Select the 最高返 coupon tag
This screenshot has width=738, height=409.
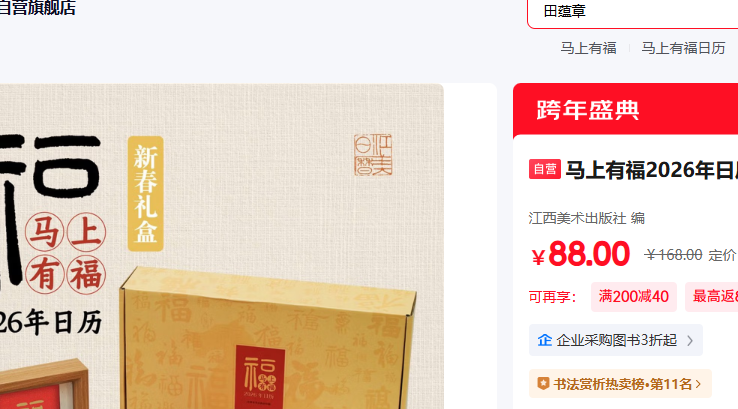coord(711,297)
